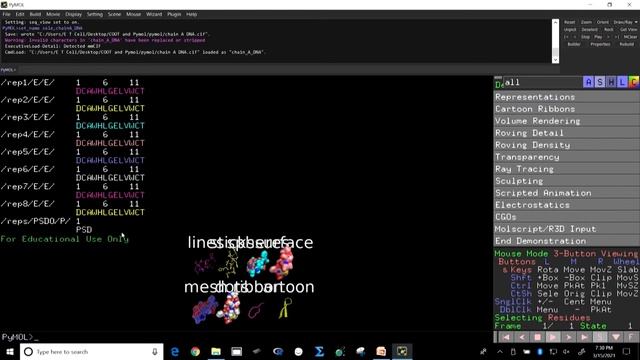Click the Stop button in top-right panel
Image resolution: width=640 pixels, height=360 pixels.
coord(585,37)
